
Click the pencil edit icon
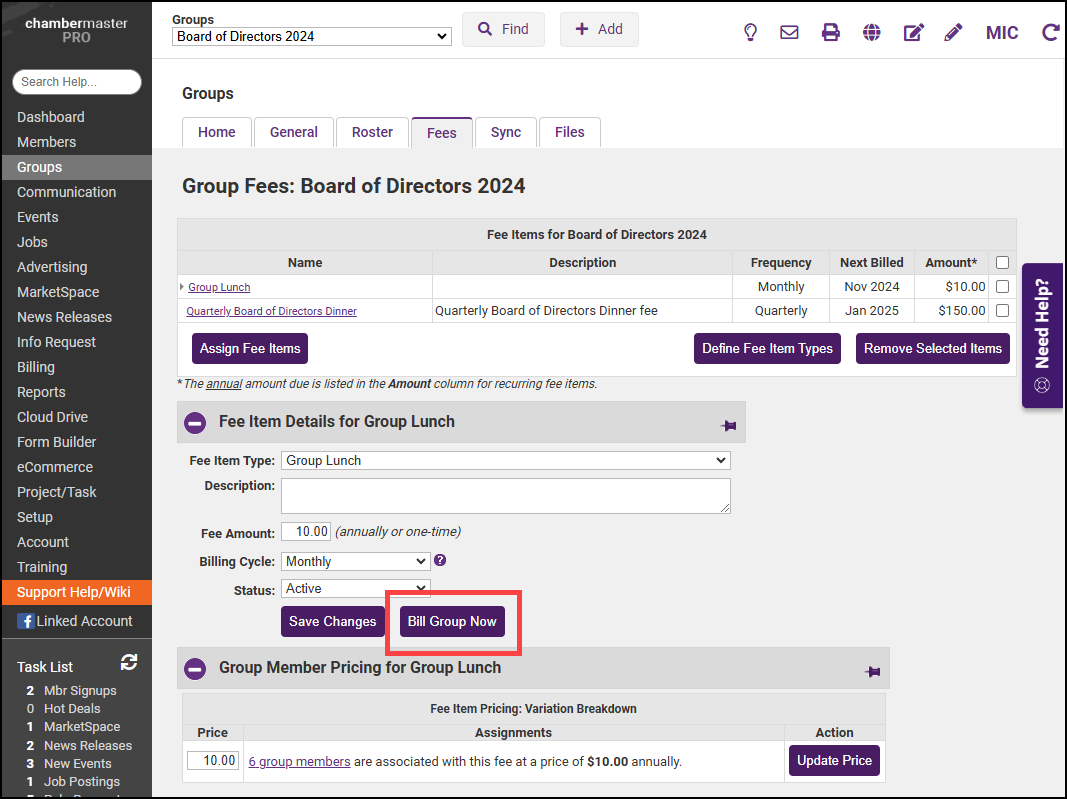coord(953,32)
